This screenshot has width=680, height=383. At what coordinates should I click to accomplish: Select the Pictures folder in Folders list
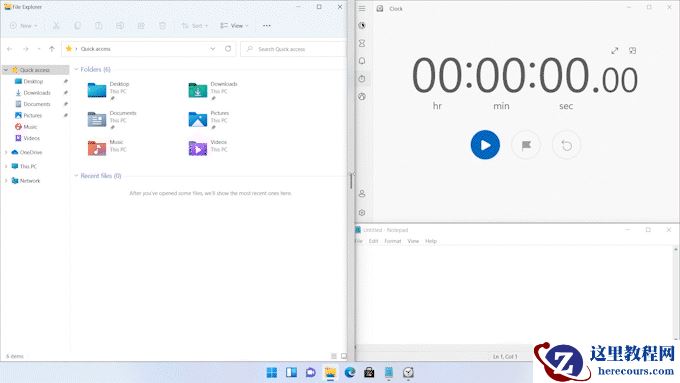(x=209, y=119)
